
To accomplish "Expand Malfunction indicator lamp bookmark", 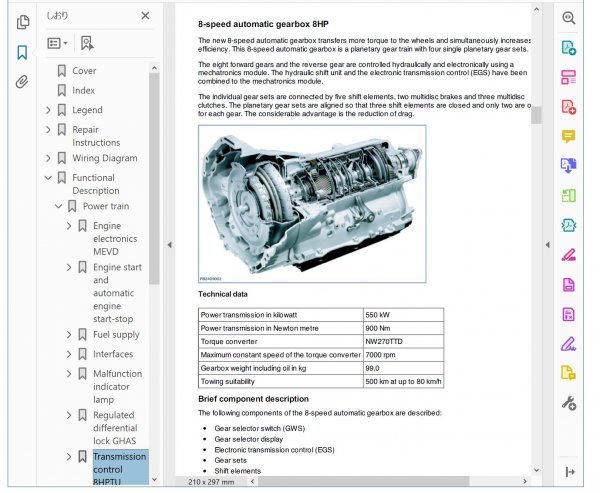I will click(x=69, y=374).
